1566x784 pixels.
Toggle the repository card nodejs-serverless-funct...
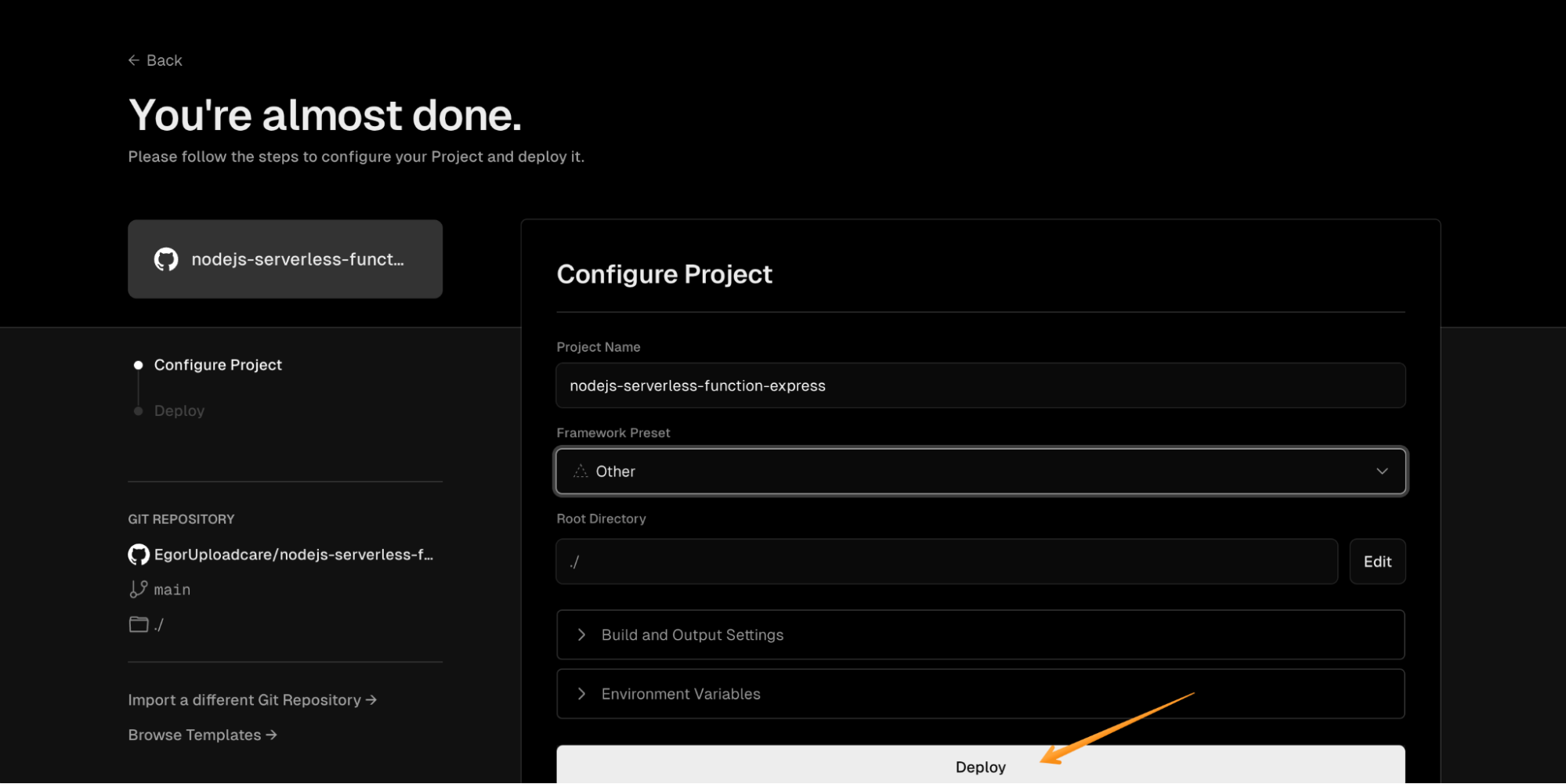[284, 259]
